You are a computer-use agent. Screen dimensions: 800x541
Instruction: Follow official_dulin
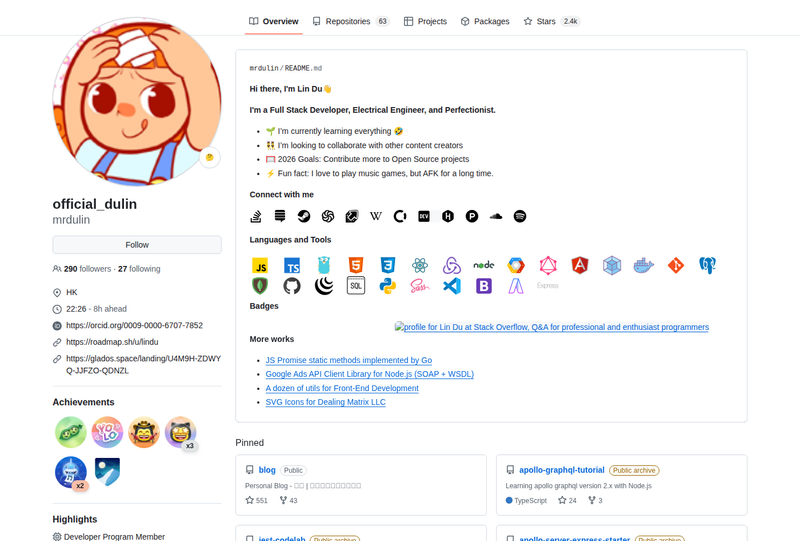137,245
